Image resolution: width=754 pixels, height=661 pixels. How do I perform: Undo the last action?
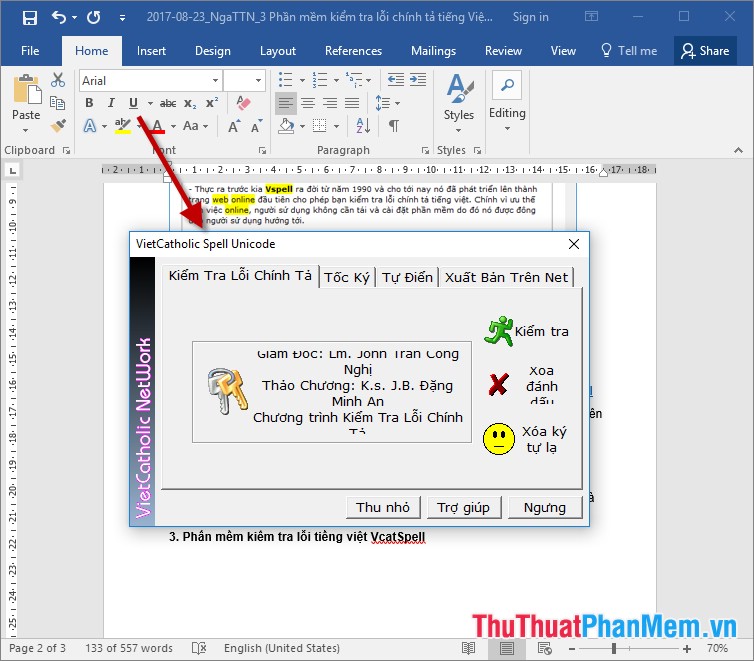(x=59, y=18)
